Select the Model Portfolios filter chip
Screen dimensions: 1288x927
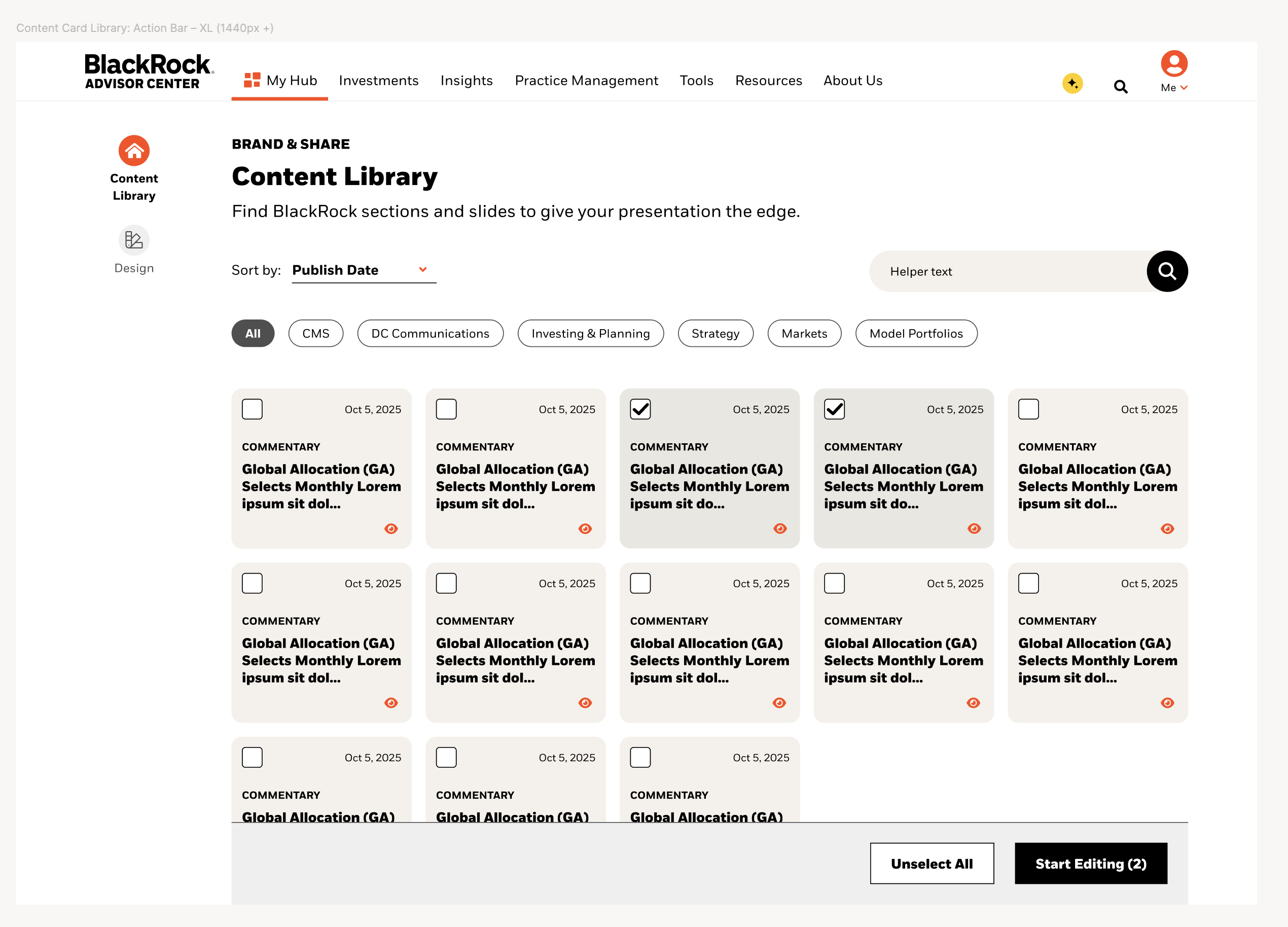click(x=916, y=333)
